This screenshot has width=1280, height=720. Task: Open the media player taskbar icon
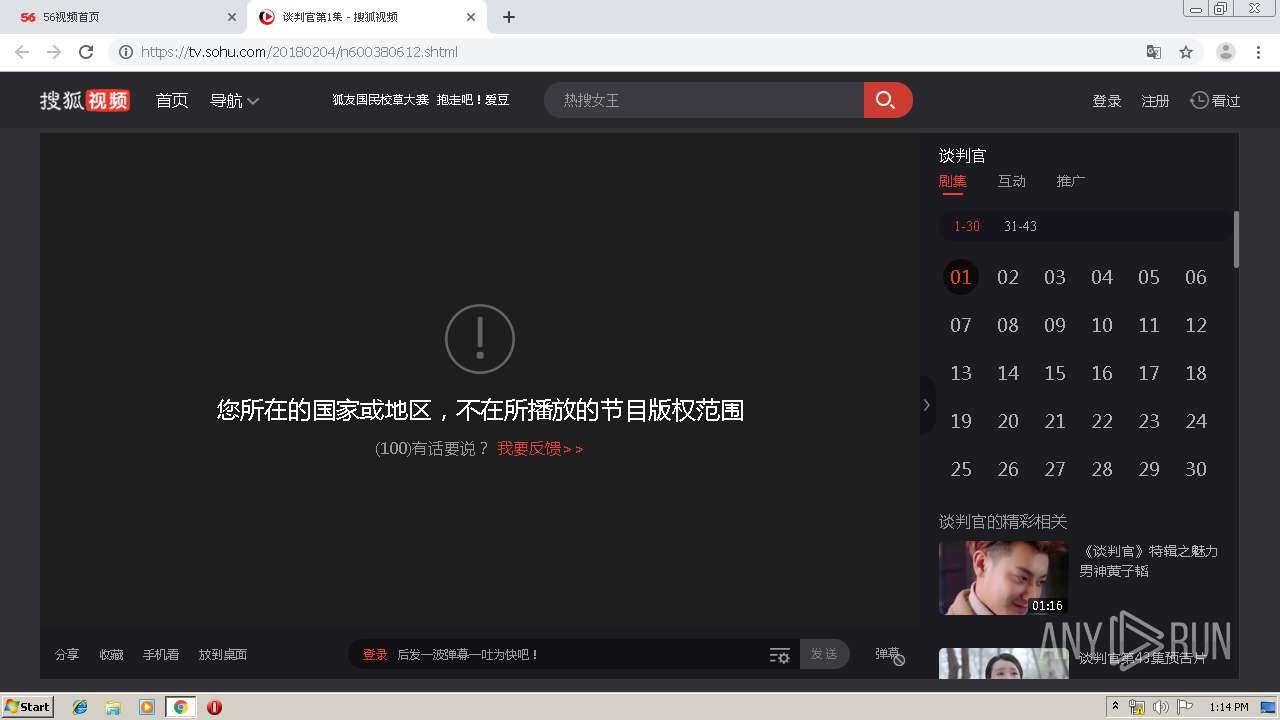point(147,707)
